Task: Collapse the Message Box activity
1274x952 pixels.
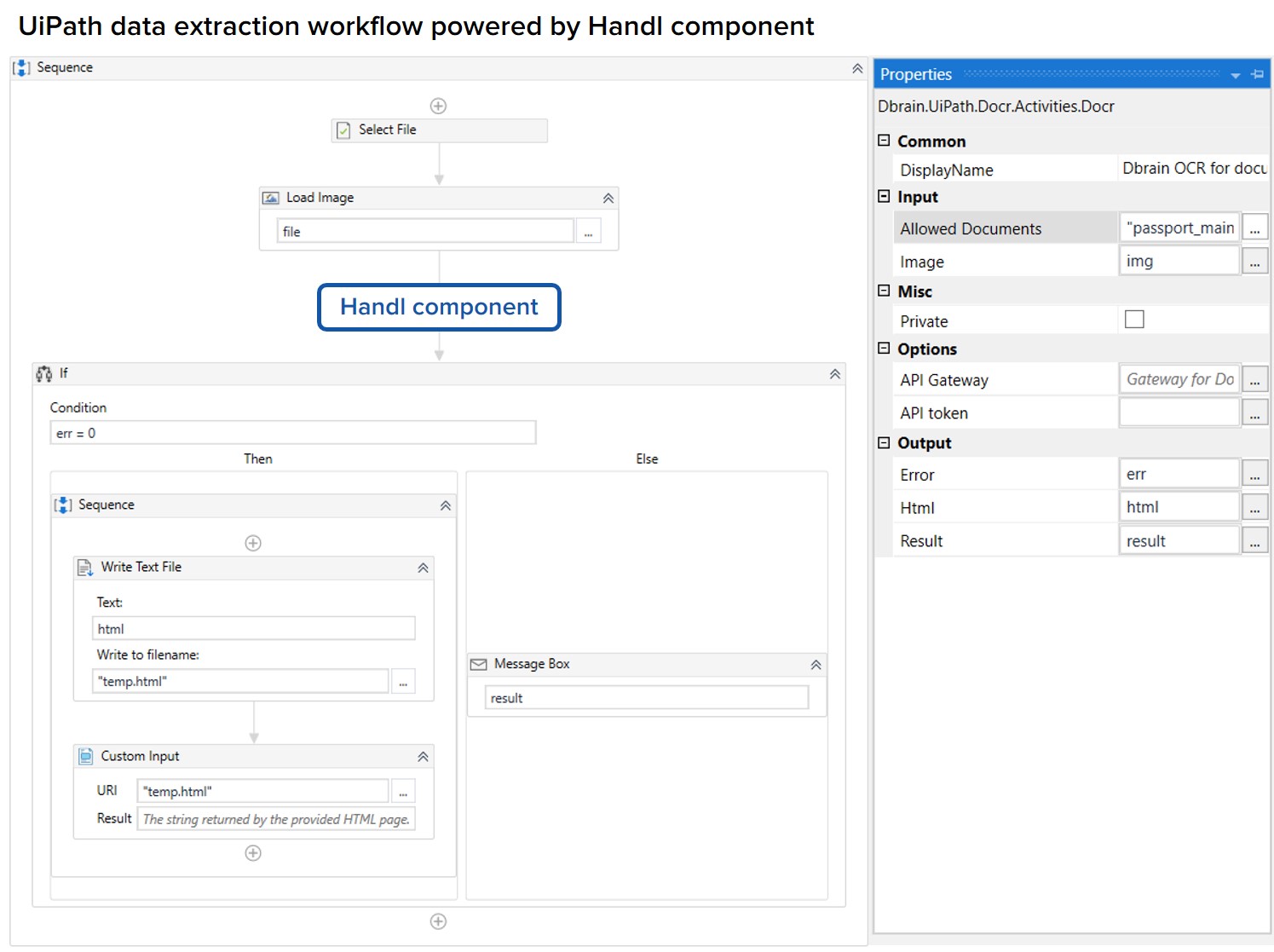Action: (x=816, y=665)
